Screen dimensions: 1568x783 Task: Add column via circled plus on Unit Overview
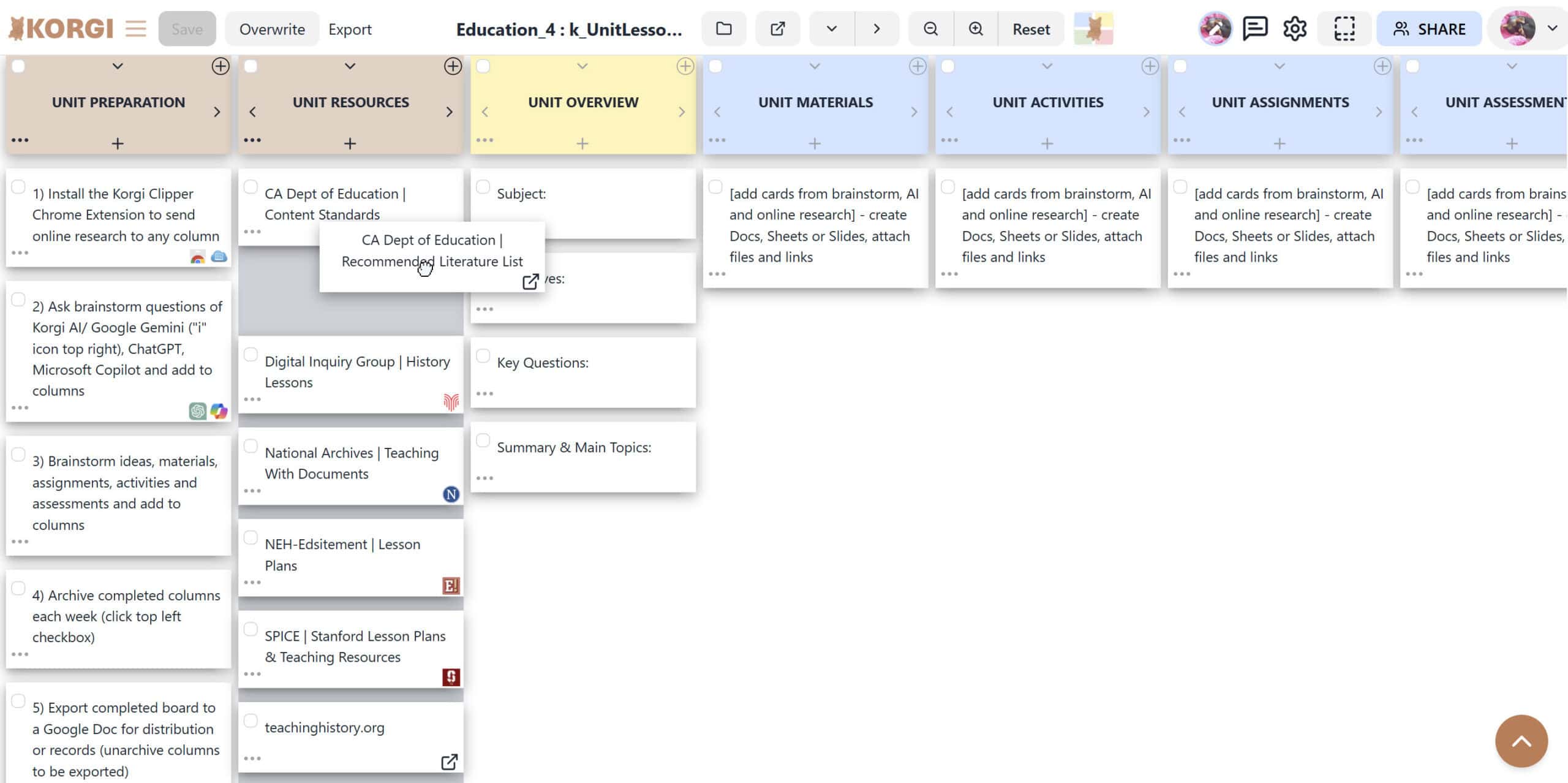click(685, 66)
